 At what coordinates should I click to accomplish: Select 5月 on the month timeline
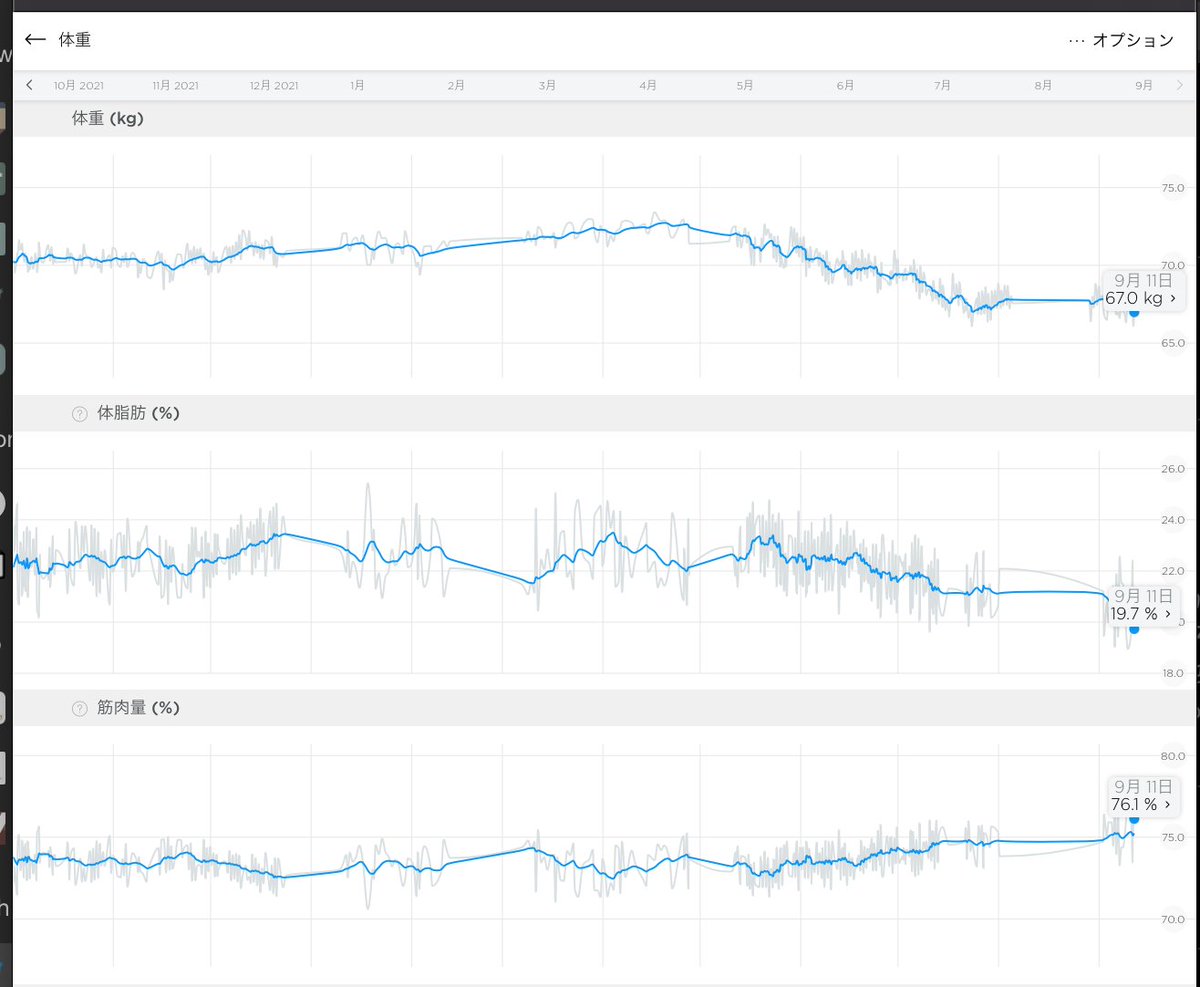point(744,86)
